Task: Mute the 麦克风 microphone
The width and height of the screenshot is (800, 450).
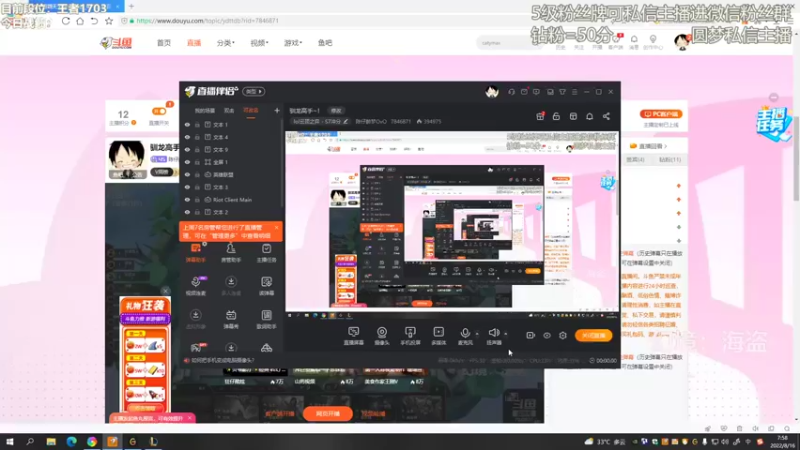Action: click(465, 336)
